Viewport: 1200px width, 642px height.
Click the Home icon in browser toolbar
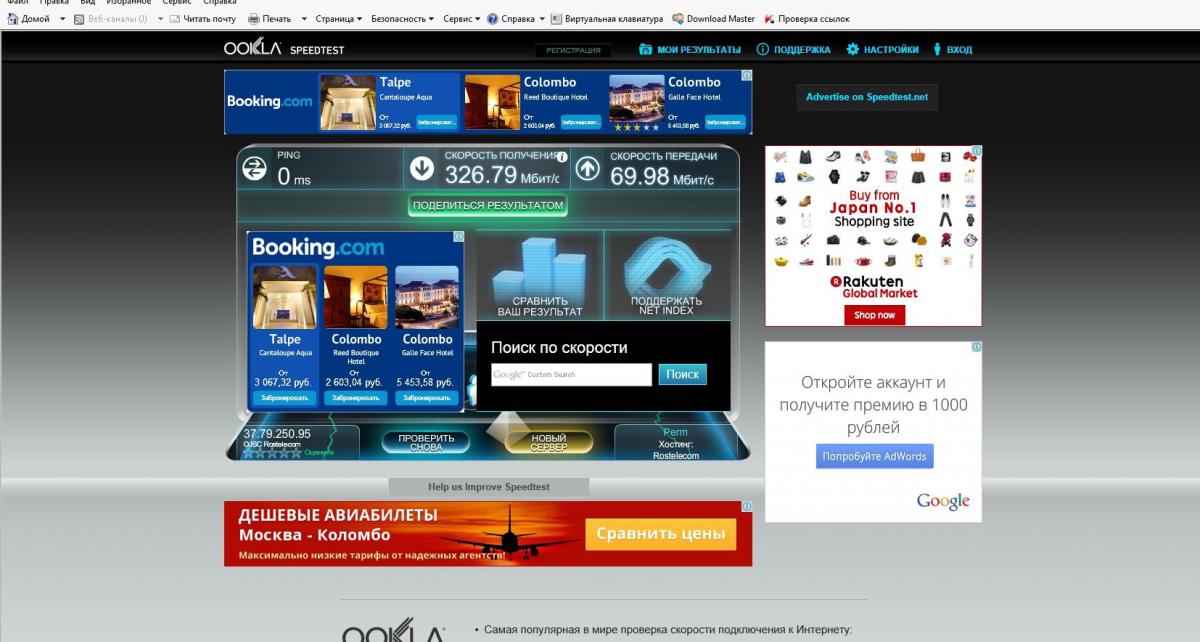tap(13, 19)
